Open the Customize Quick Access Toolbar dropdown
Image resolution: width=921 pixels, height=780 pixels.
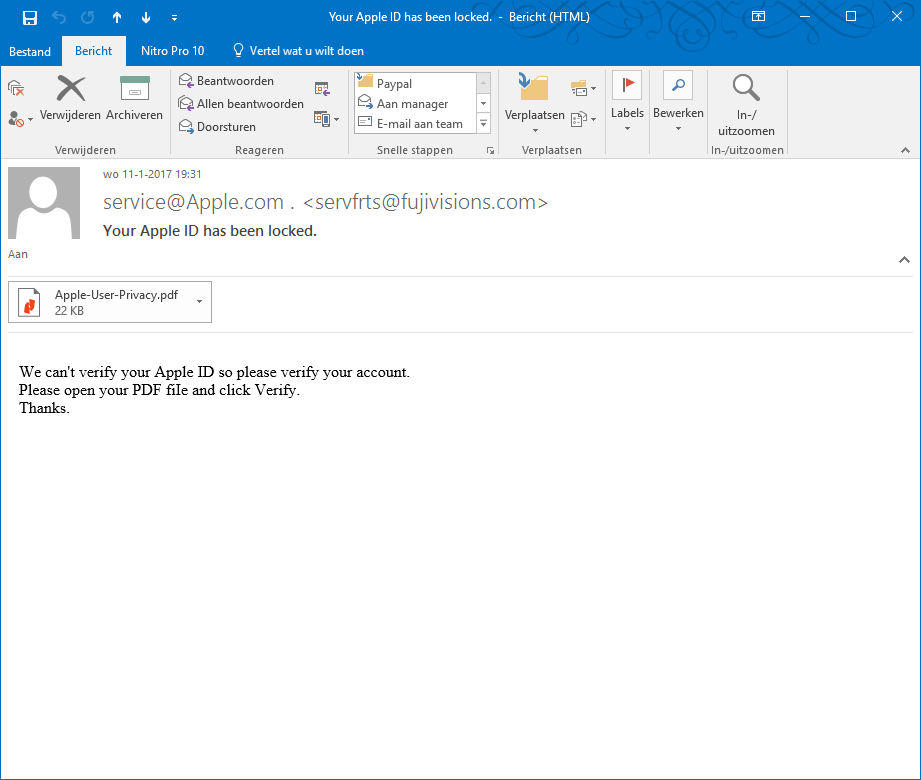[x=174, y=18]
